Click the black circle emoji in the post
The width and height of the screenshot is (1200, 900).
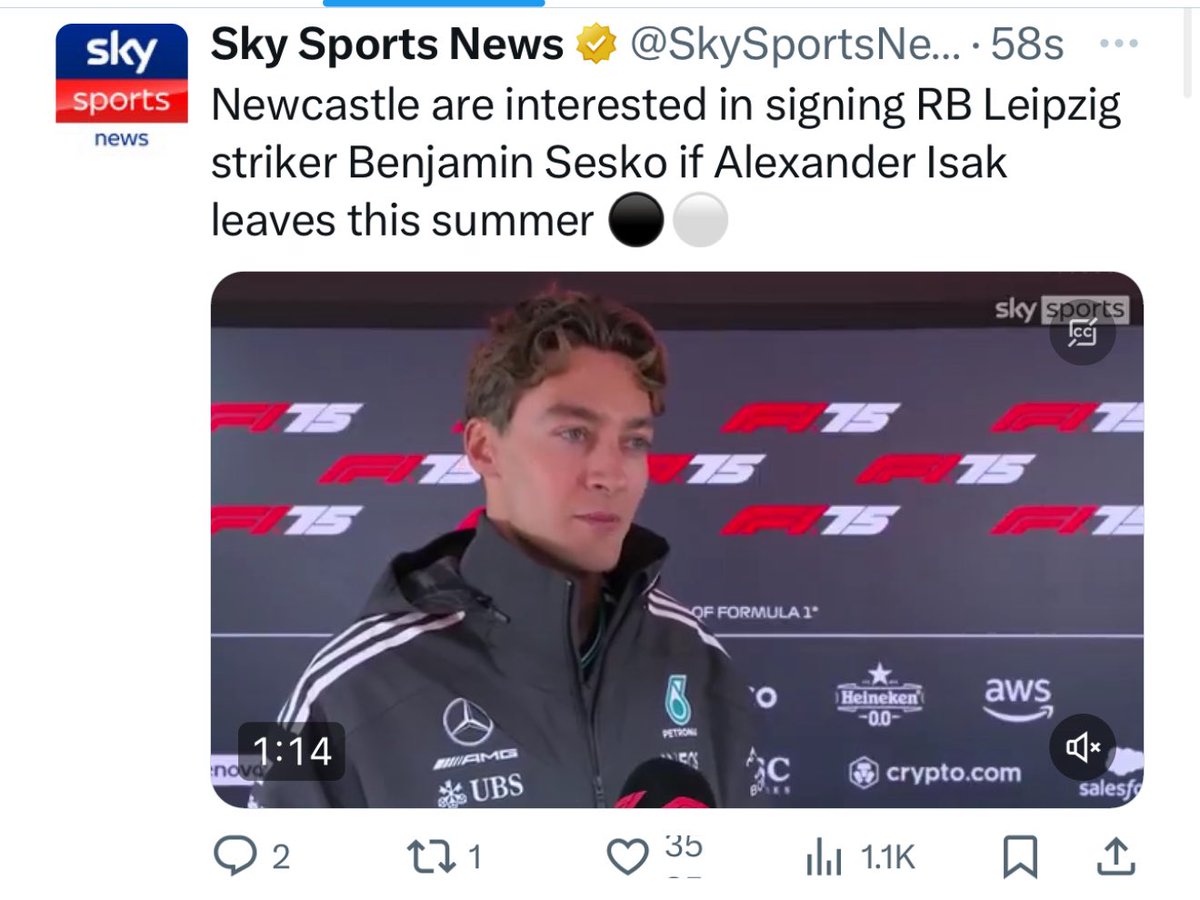[x=634, y=220]
